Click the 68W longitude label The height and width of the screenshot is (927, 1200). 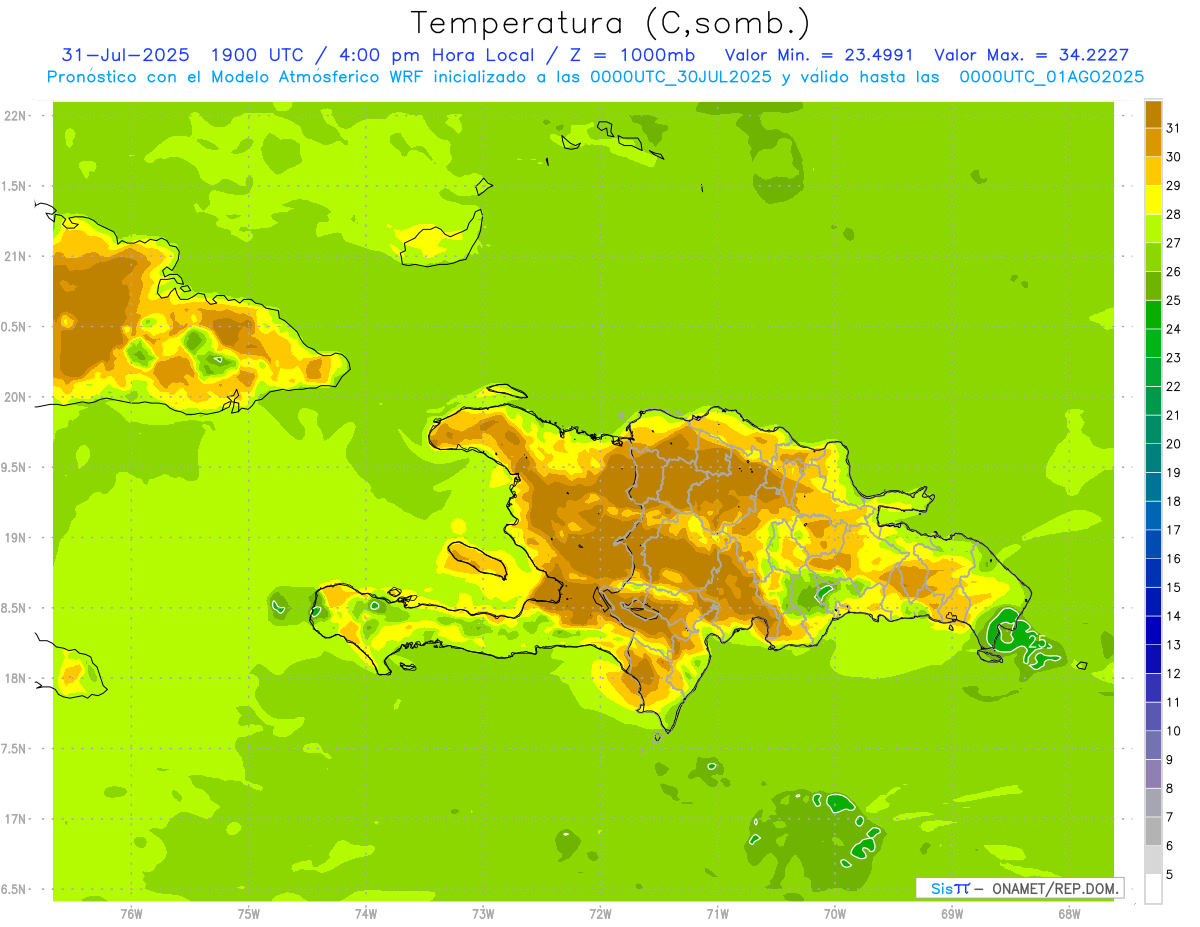pyautogui.click(x=1069, y=913)
